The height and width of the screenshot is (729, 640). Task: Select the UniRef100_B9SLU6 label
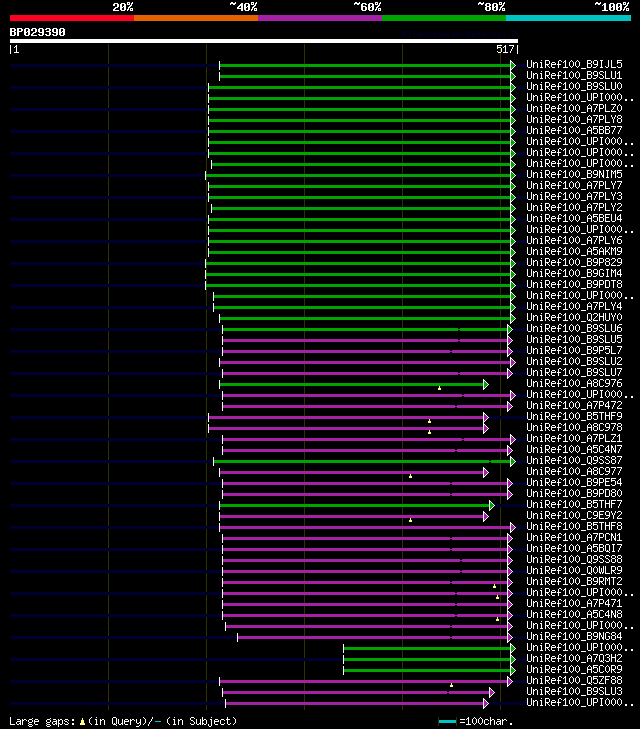coord(574,329)
